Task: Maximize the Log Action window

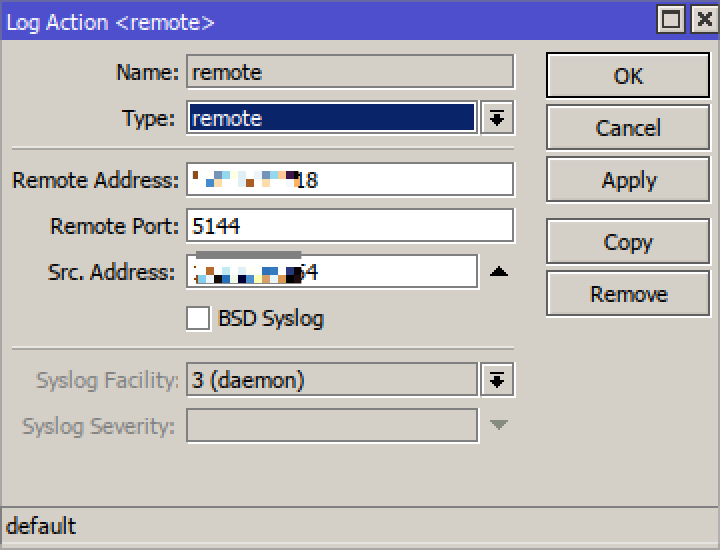Action: [672, 20]
